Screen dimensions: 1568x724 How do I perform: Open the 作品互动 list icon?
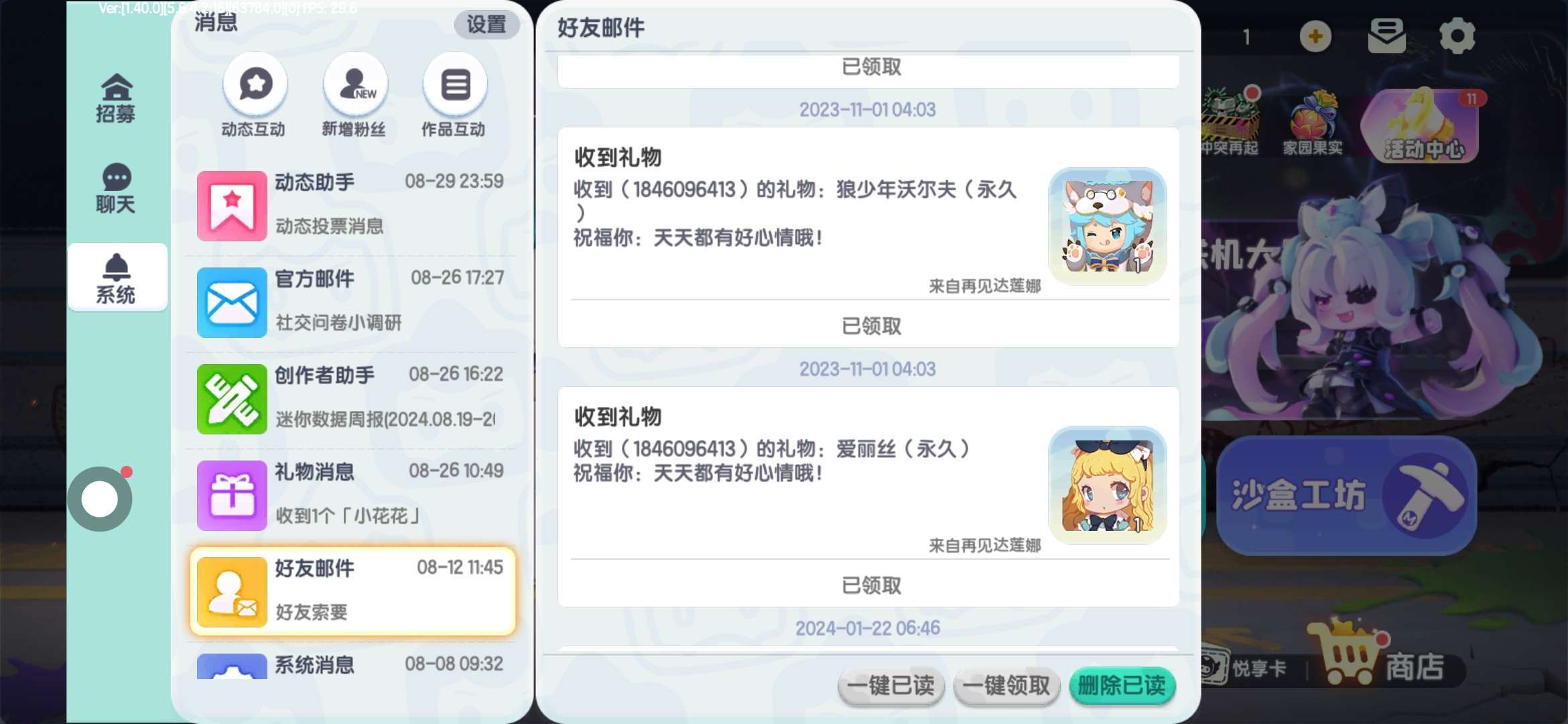(x=455, y=84)
